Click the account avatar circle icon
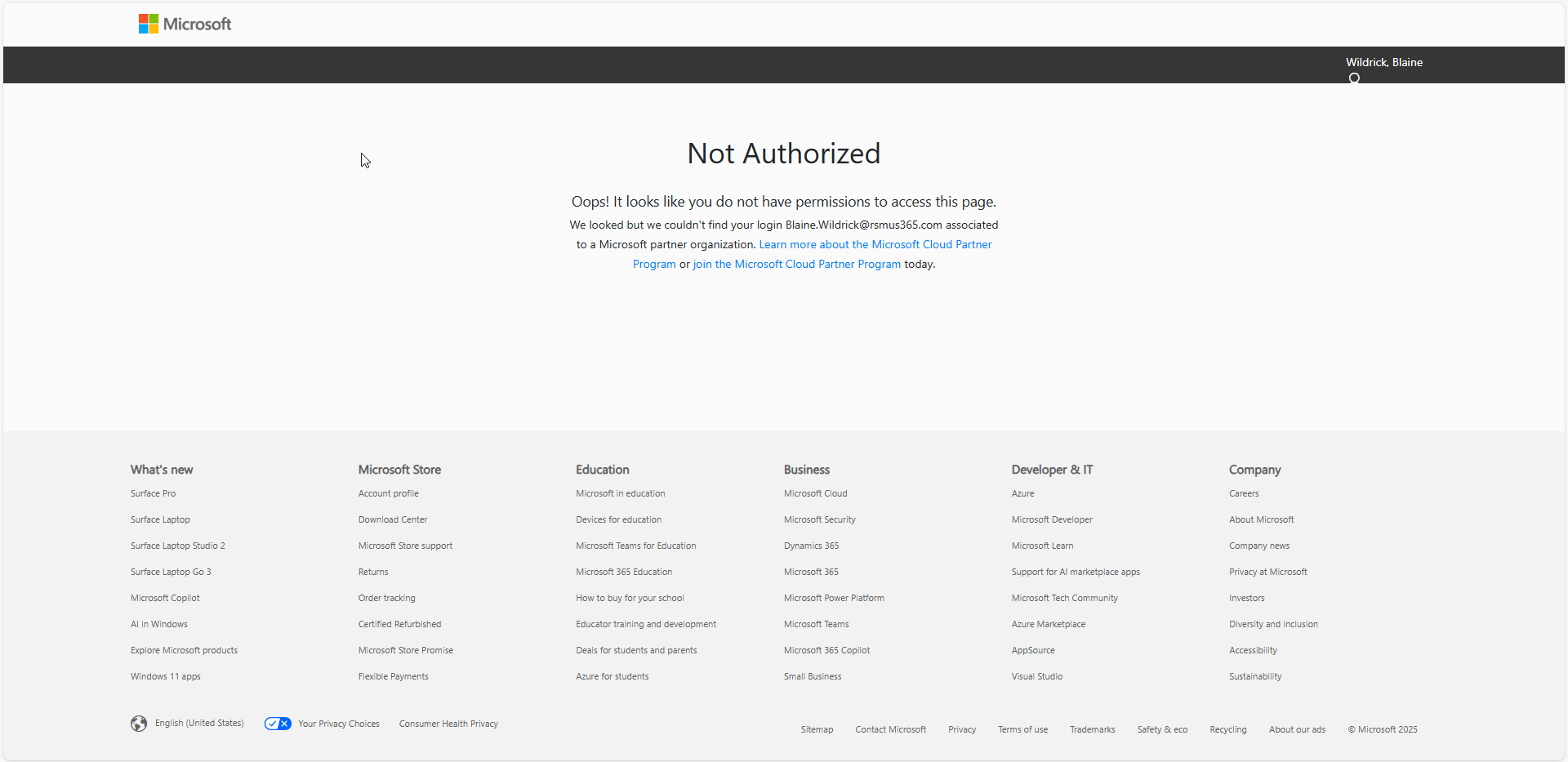This screenshot has height=762, width=1568. coord(1354,78)
